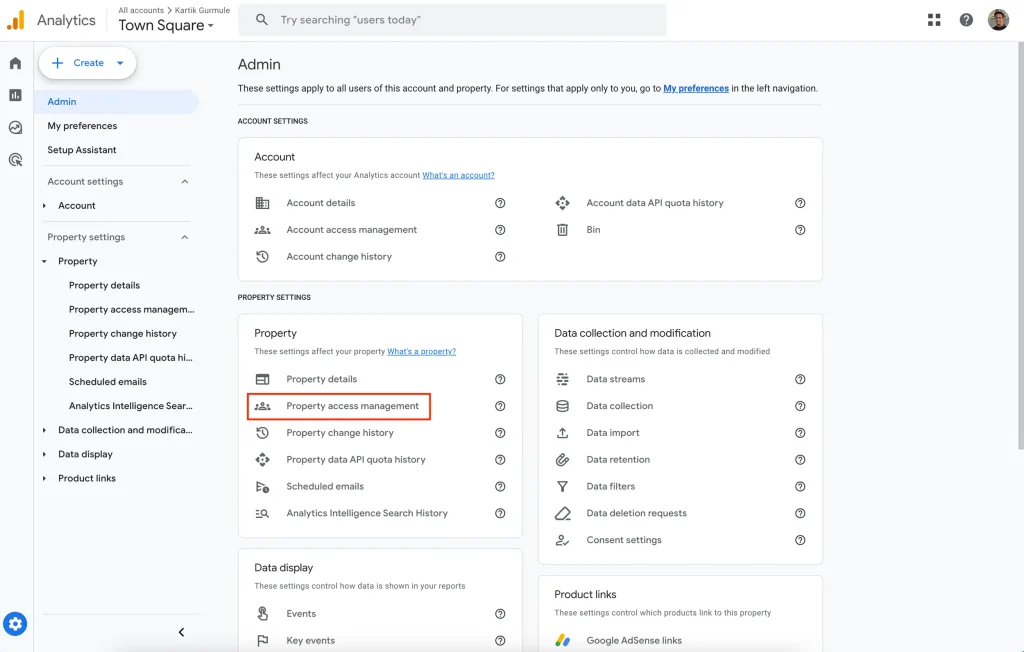Open Property details in sidebar tree
The width and height of the screenshot is (1024, 652).
pos(104,285)
